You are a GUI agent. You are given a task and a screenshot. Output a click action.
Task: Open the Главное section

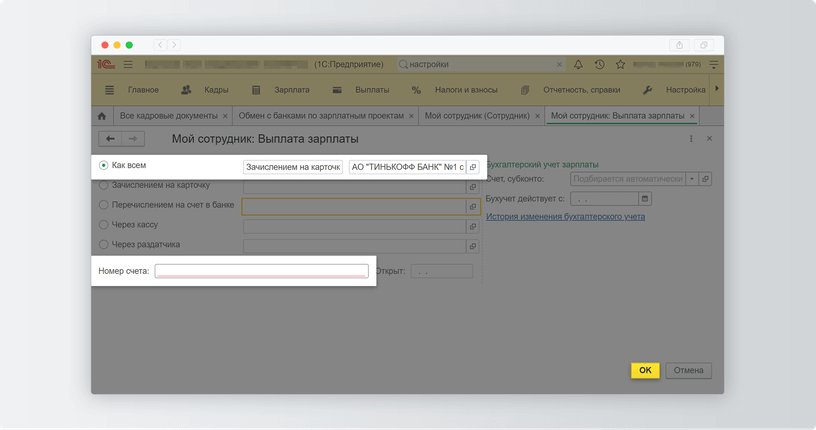click(x=143, y=90)
